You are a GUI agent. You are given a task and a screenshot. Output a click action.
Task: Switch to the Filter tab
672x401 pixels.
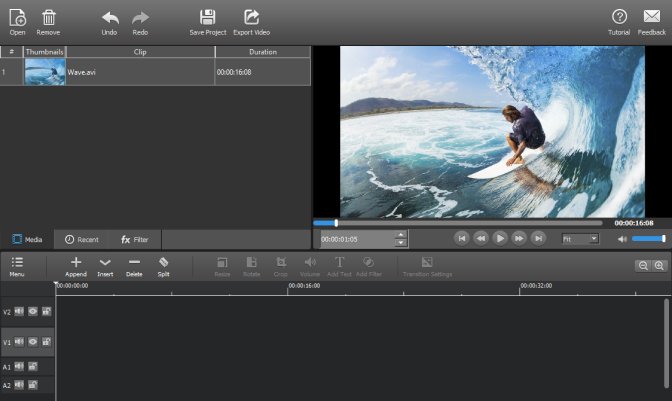pyautogui.click(x=135, y=239)
